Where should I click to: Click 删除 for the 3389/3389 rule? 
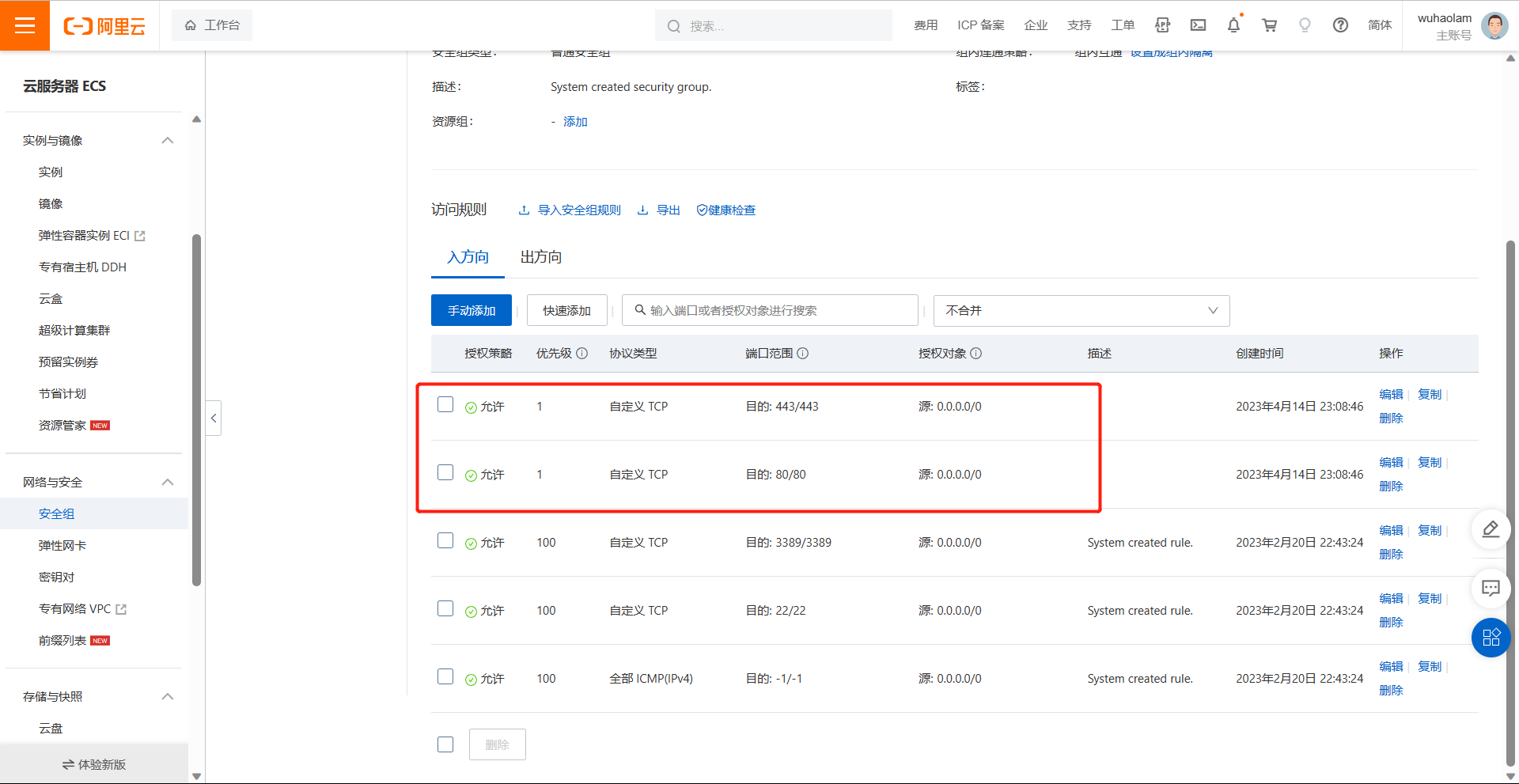click(1391, 555)
